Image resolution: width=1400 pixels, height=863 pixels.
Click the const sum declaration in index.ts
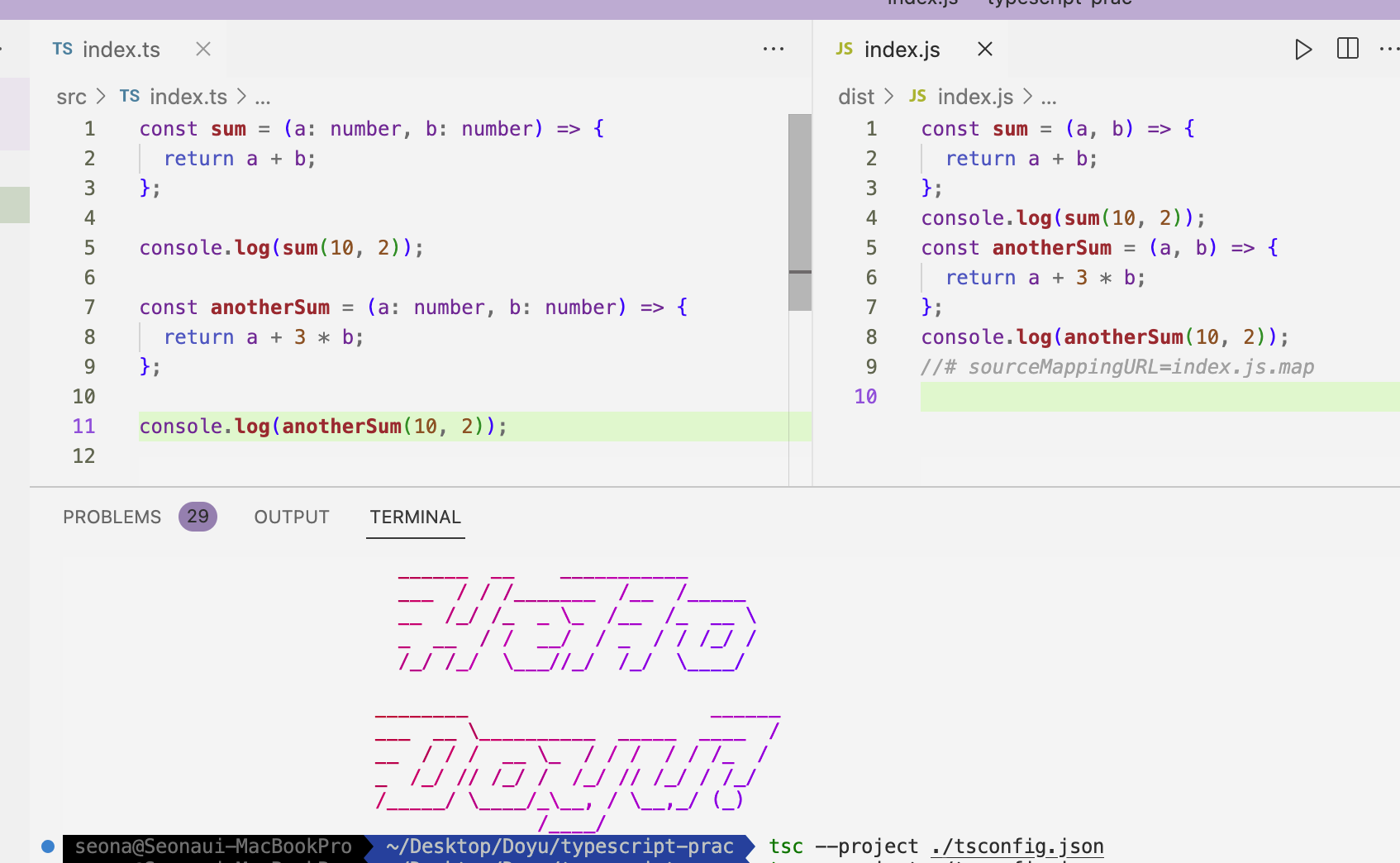[372, 129]
